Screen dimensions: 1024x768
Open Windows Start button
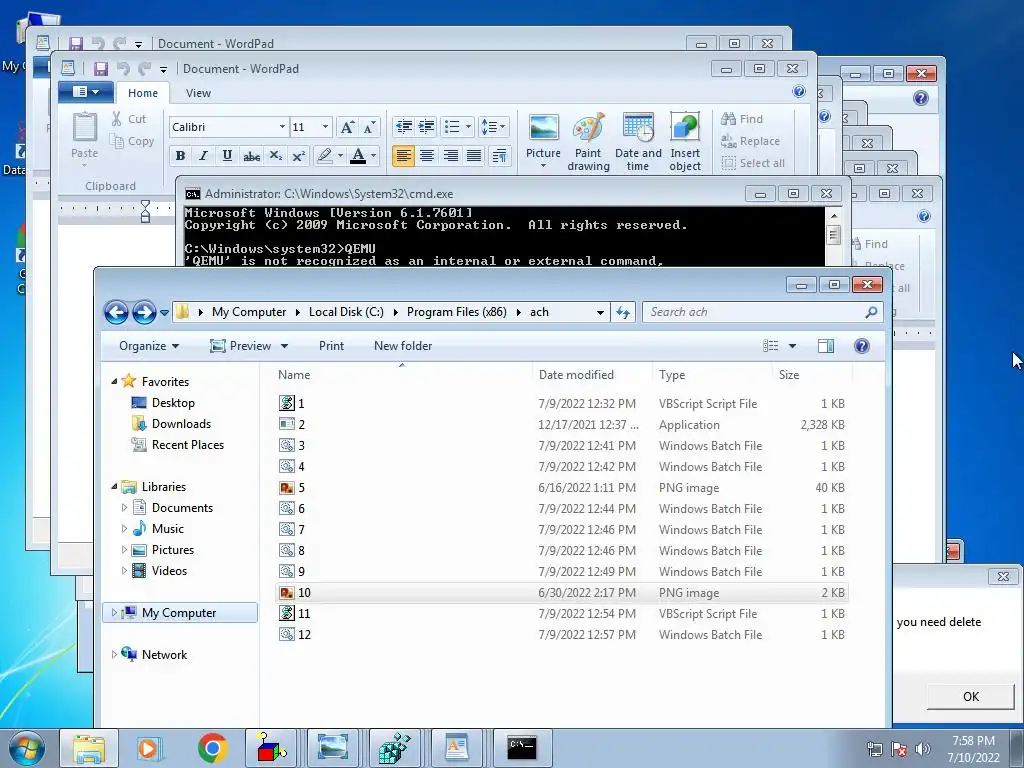27,748
